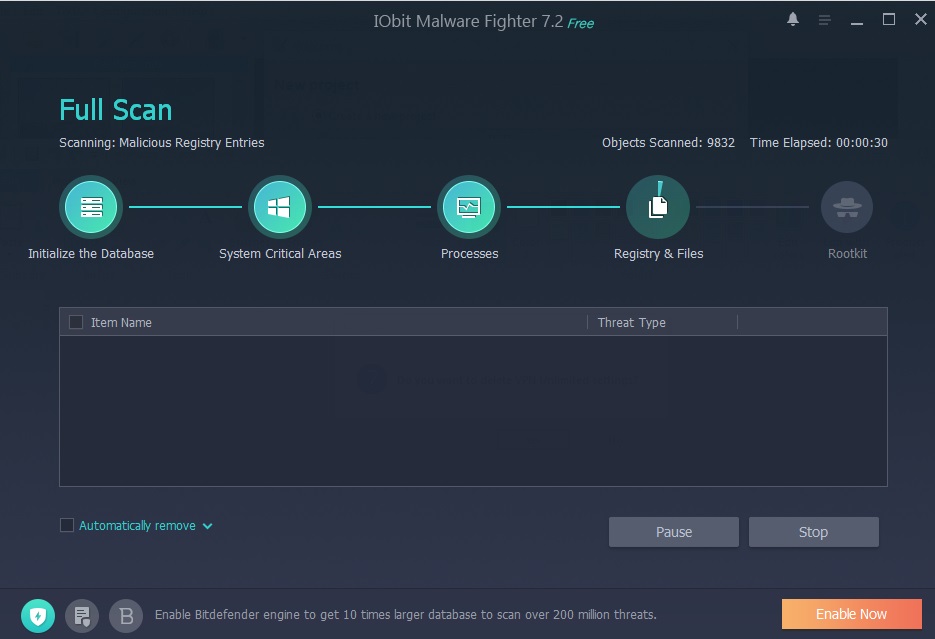Viewport: 935px width, 639px height.
Task: Toggle the select-all checkbox beside Item Name
Action: pyautogui.click(x=76, y=322)
